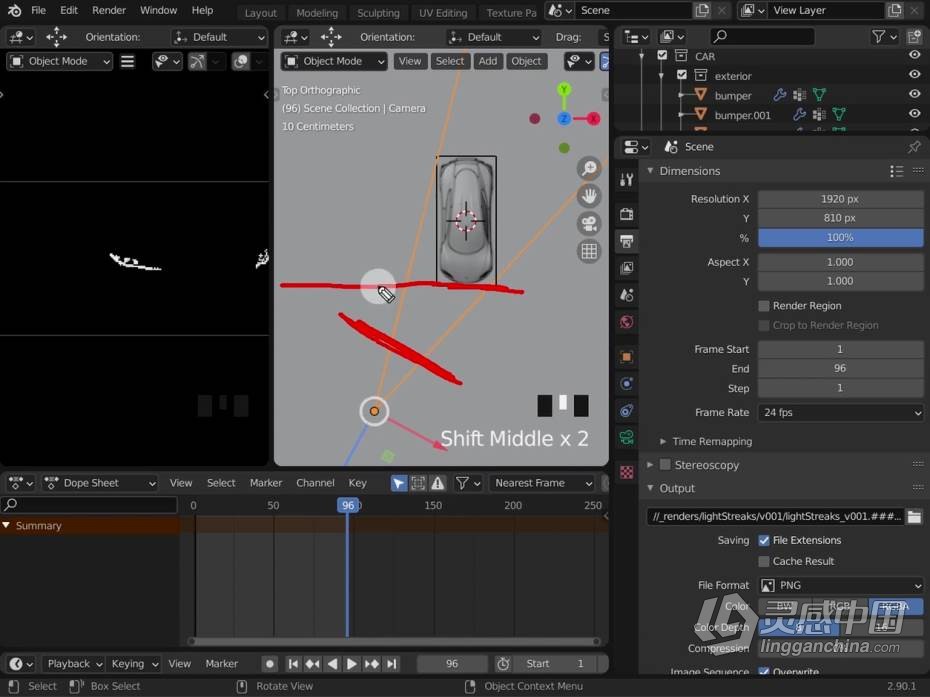Click the current frame 96 marker in timeline

[x=348, y=505]
